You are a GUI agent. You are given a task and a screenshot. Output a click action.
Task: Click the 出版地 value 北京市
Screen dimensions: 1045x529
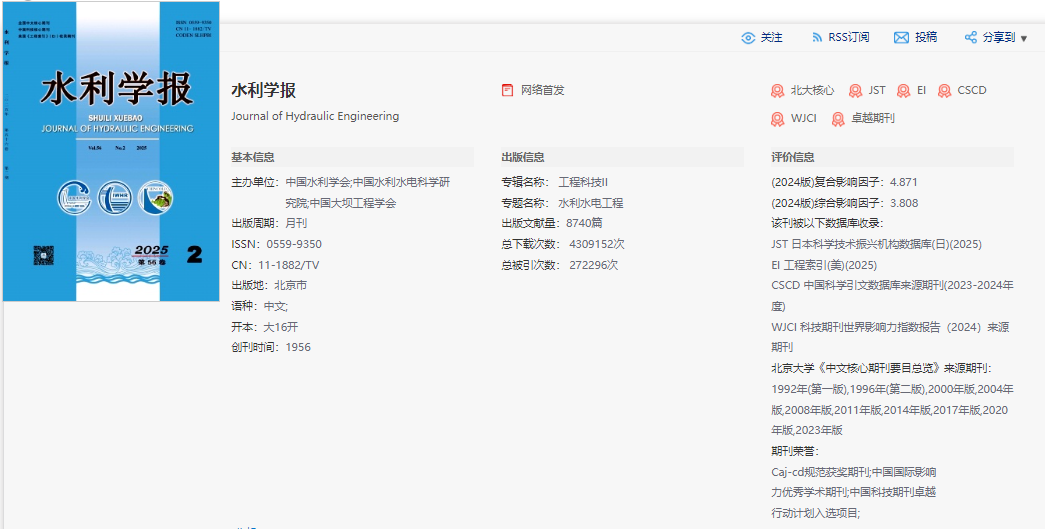291,285
